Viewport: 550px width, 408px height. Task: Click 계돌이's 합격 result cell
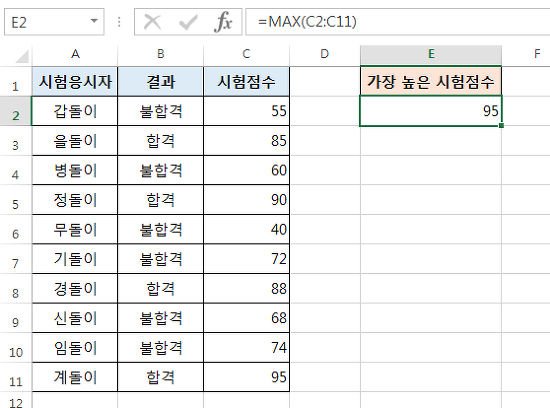click(161, 377)
